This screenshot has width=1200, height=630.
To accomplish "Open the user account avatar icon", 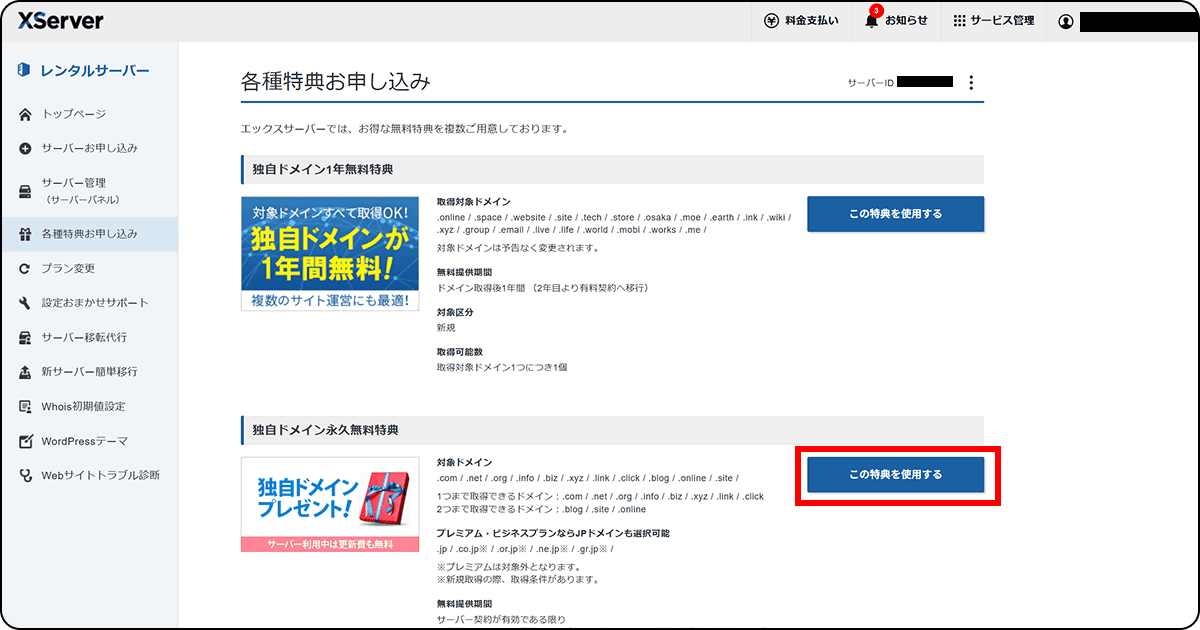I will tap(1065, 22).
